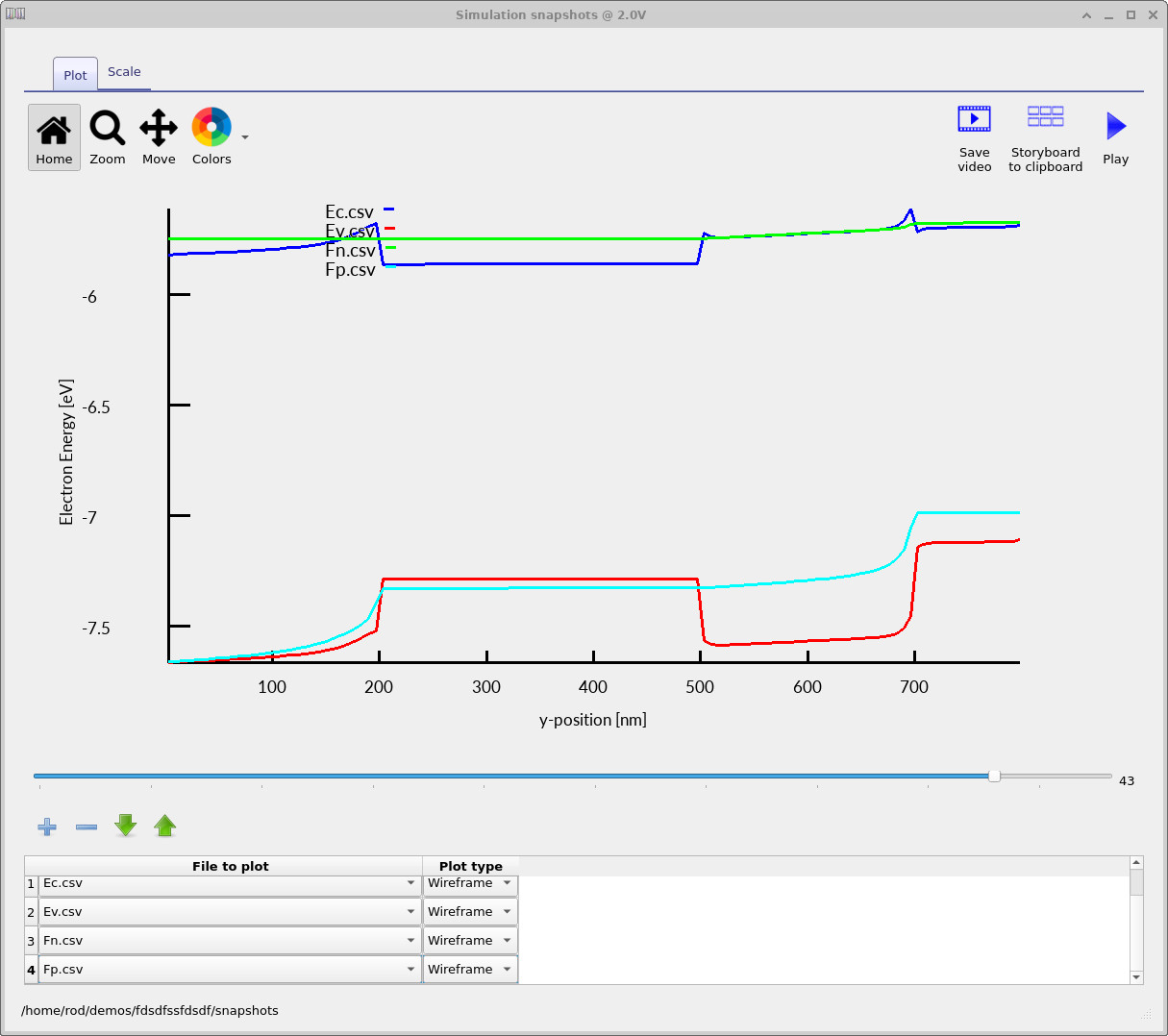Screen dimensions: 1168x1036
Task: Click the snapshot number 43 label
Action: [1127, 781]
